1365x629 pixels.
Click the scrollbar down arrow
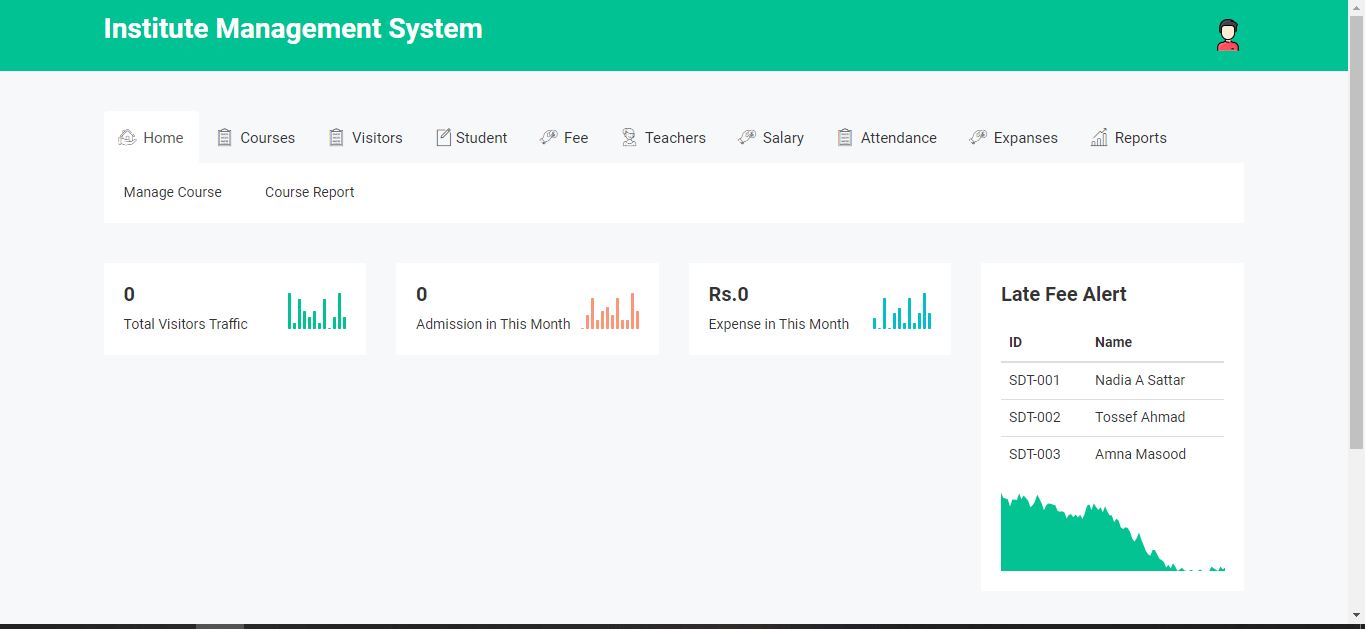[1356, 616]
